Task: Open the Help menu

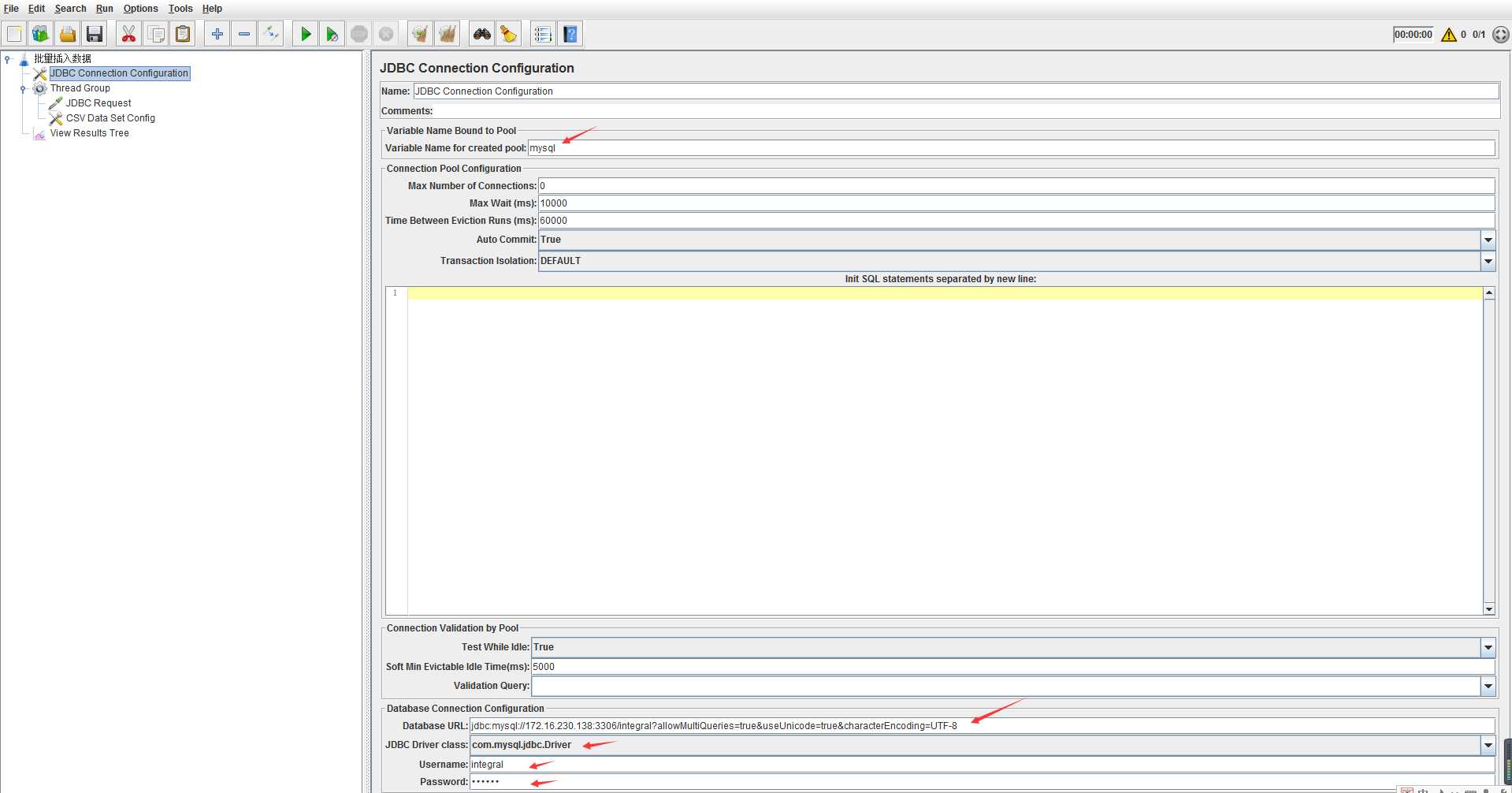Action: tap(212, 9)
